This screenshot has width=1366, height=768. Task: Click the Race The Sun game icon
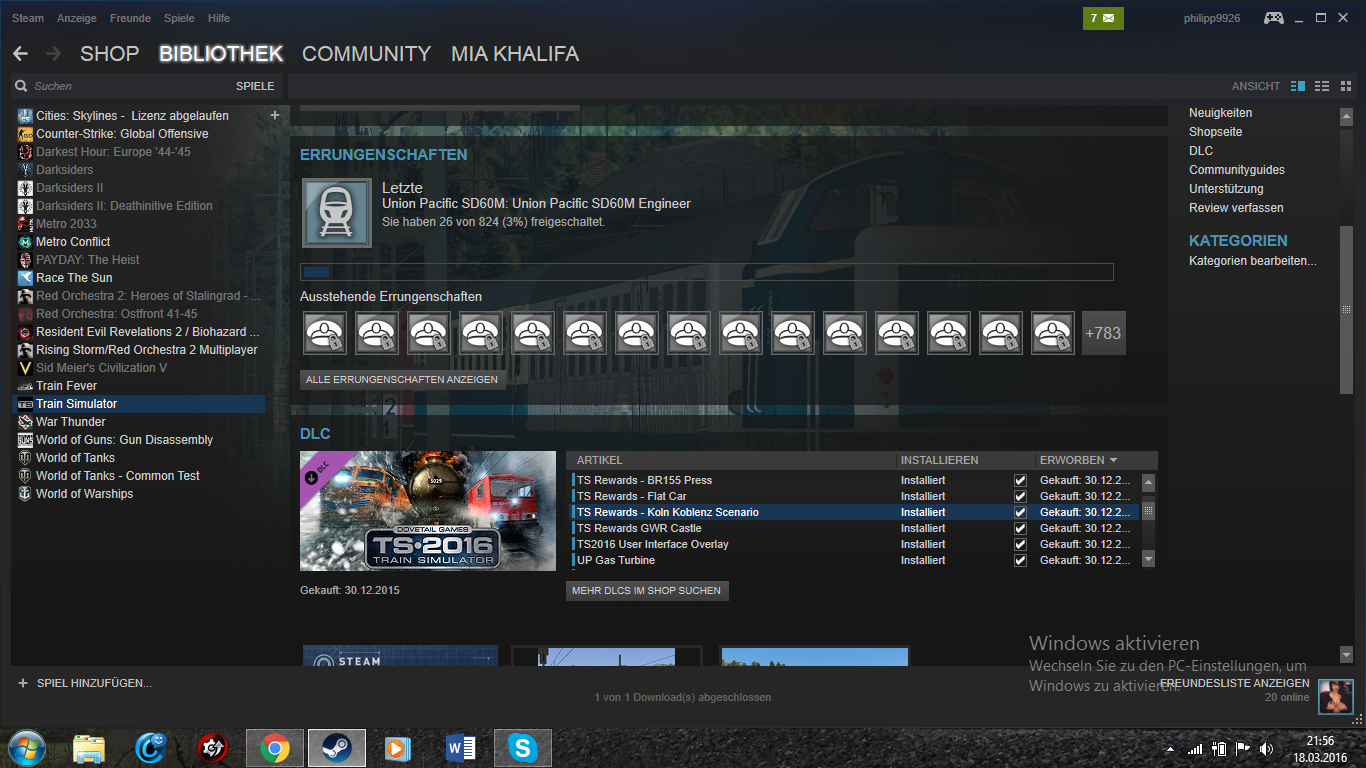tap(26, 278)
